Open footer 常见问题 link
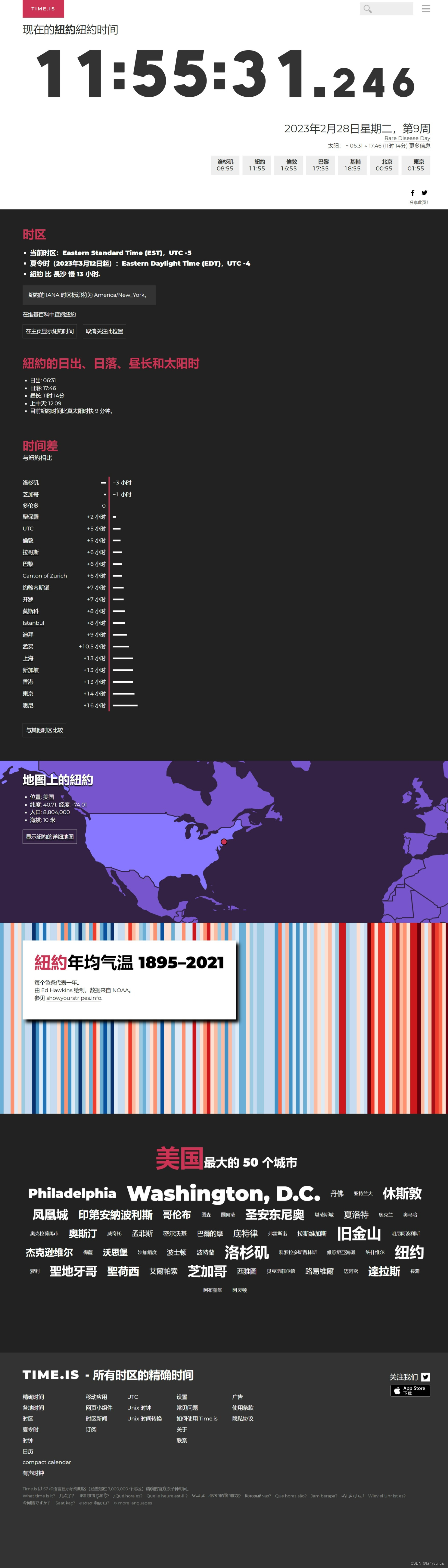Image resolution: width=448 pixels, height=1568 pixels. pos(187,1408)
